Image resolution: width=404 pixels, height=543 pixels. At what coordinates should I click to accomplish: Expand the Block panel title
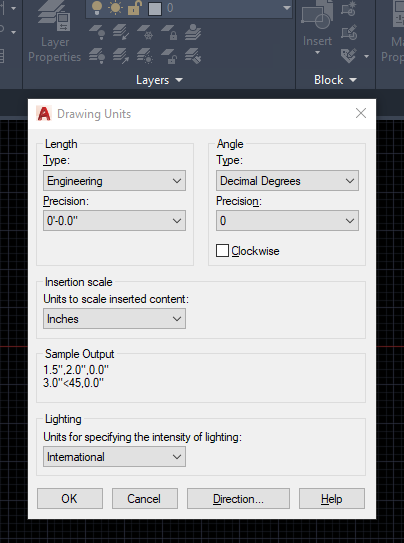point(335,80)
